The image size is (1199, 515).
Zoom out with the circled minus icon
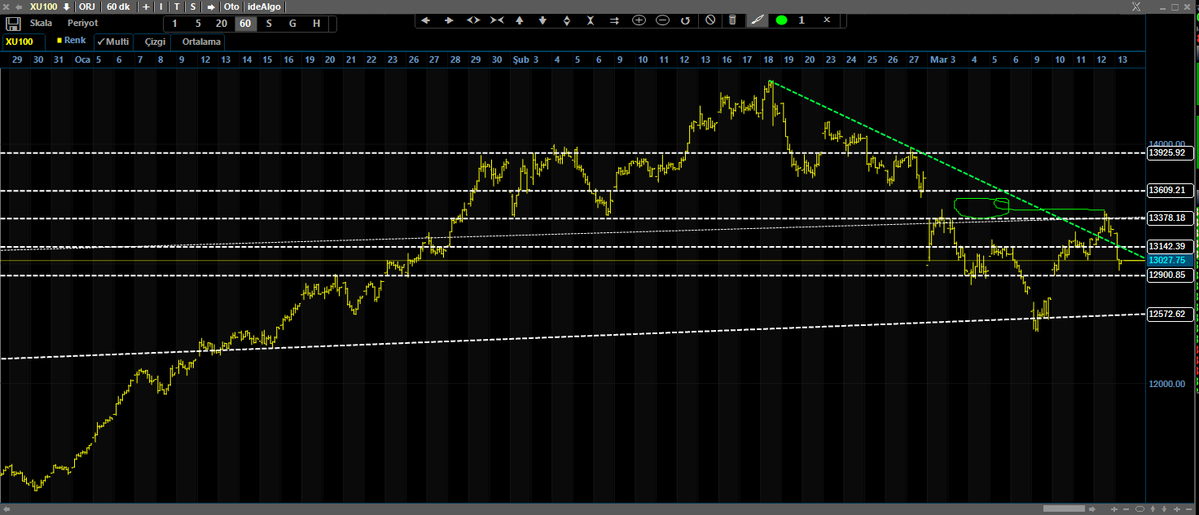[x=662, y=20]
